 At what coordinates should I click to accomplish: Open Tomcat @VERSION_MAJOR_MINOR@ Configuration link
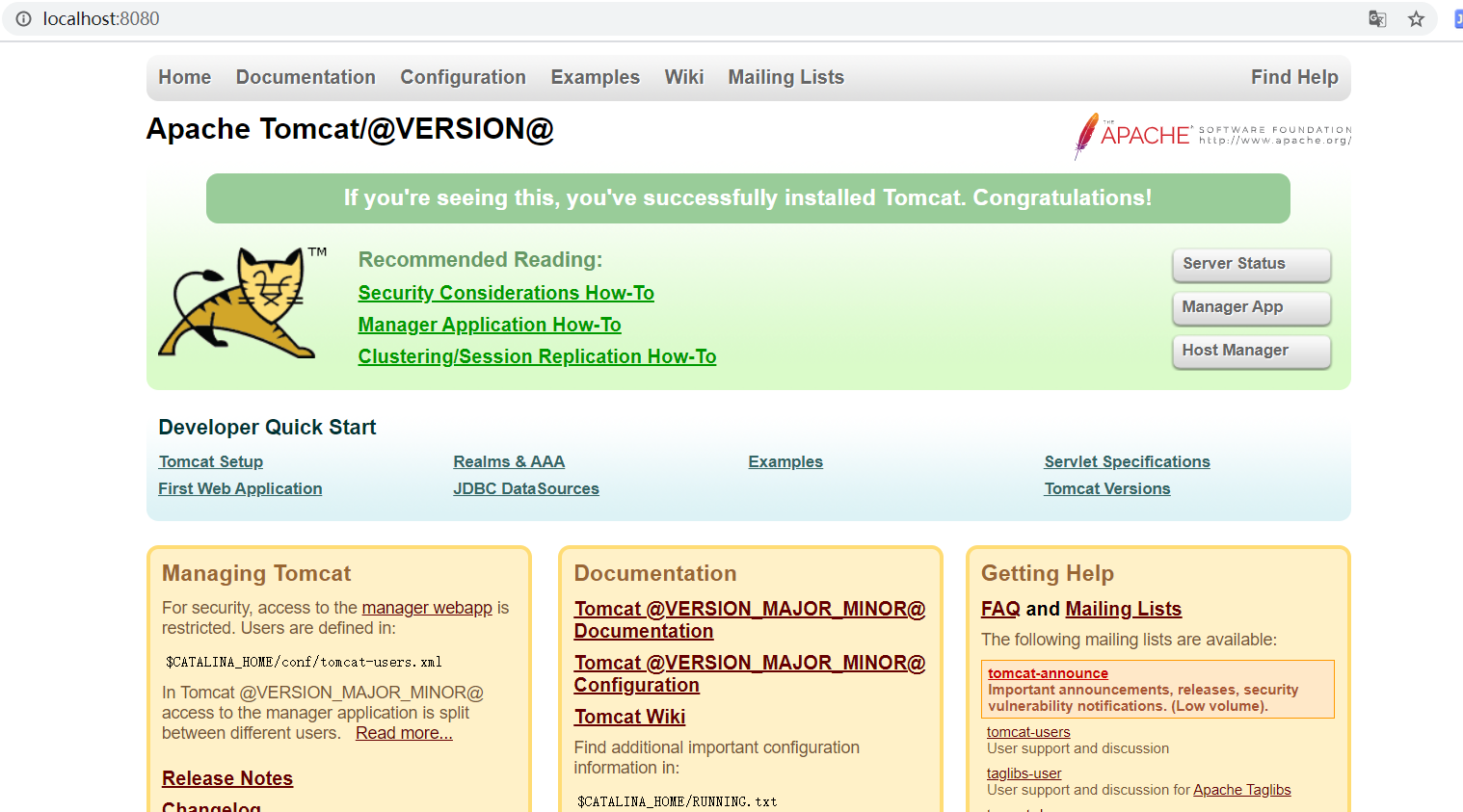(x=750, y=674)
